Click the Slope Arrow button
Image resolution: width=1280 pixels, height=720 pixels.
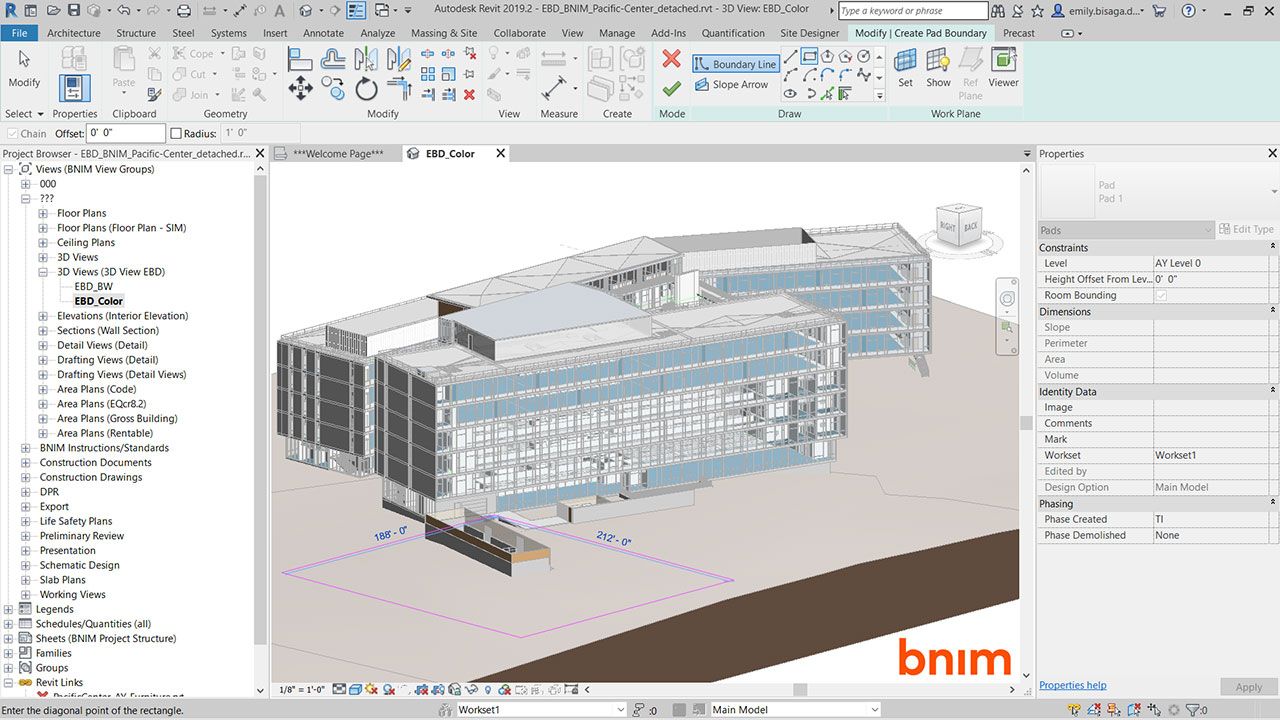[731, 85]
